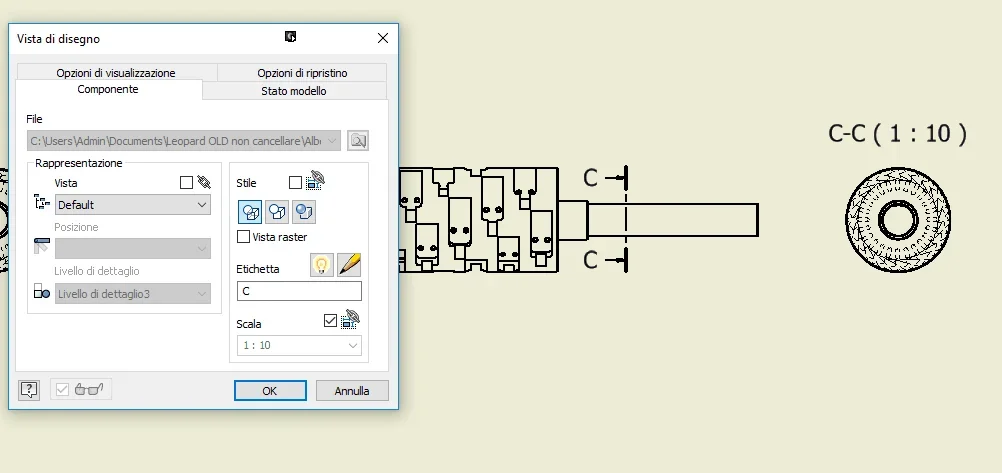Confirm with the OK button

270,391
